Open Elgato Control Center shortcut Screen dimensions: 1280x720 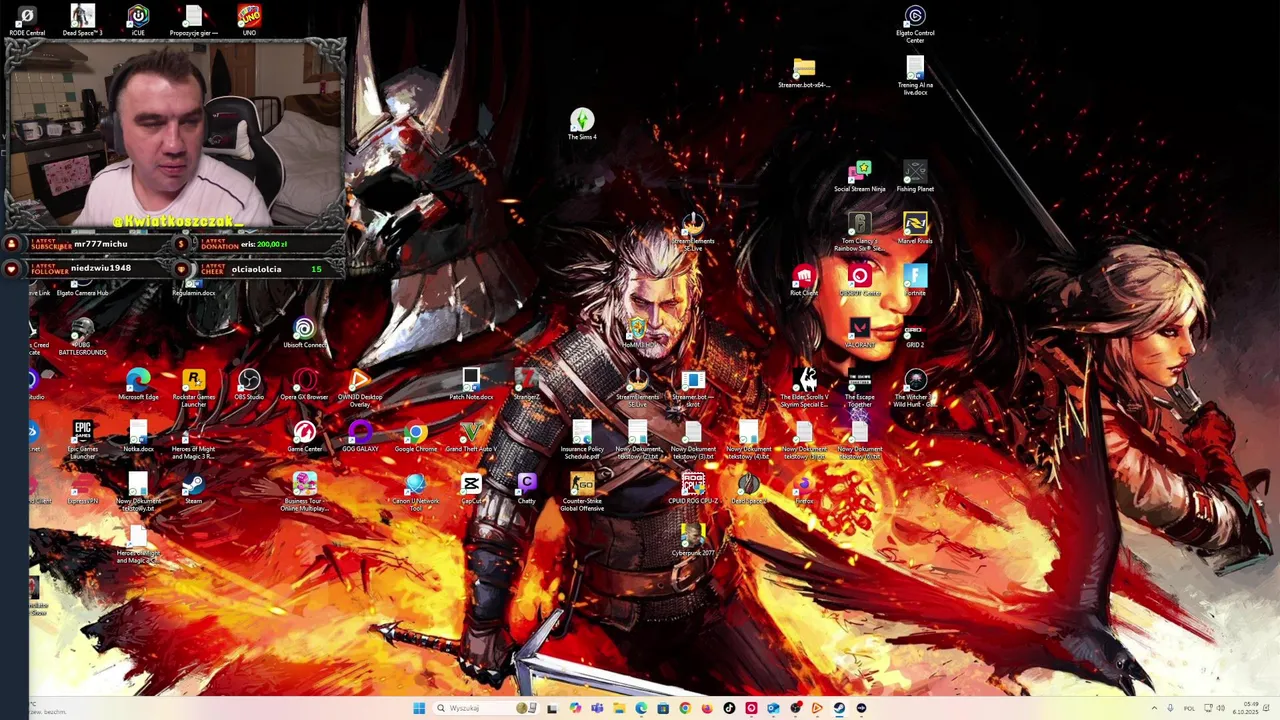pos(915,24)
